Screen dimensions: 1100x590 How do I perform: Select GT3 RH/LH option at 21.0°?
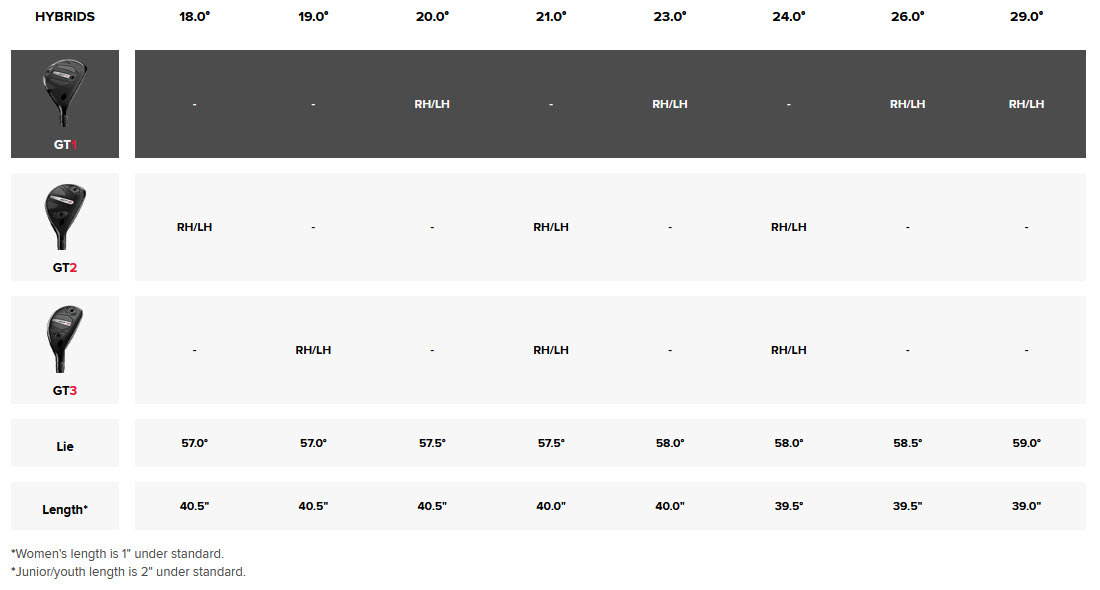click(551, 350)
